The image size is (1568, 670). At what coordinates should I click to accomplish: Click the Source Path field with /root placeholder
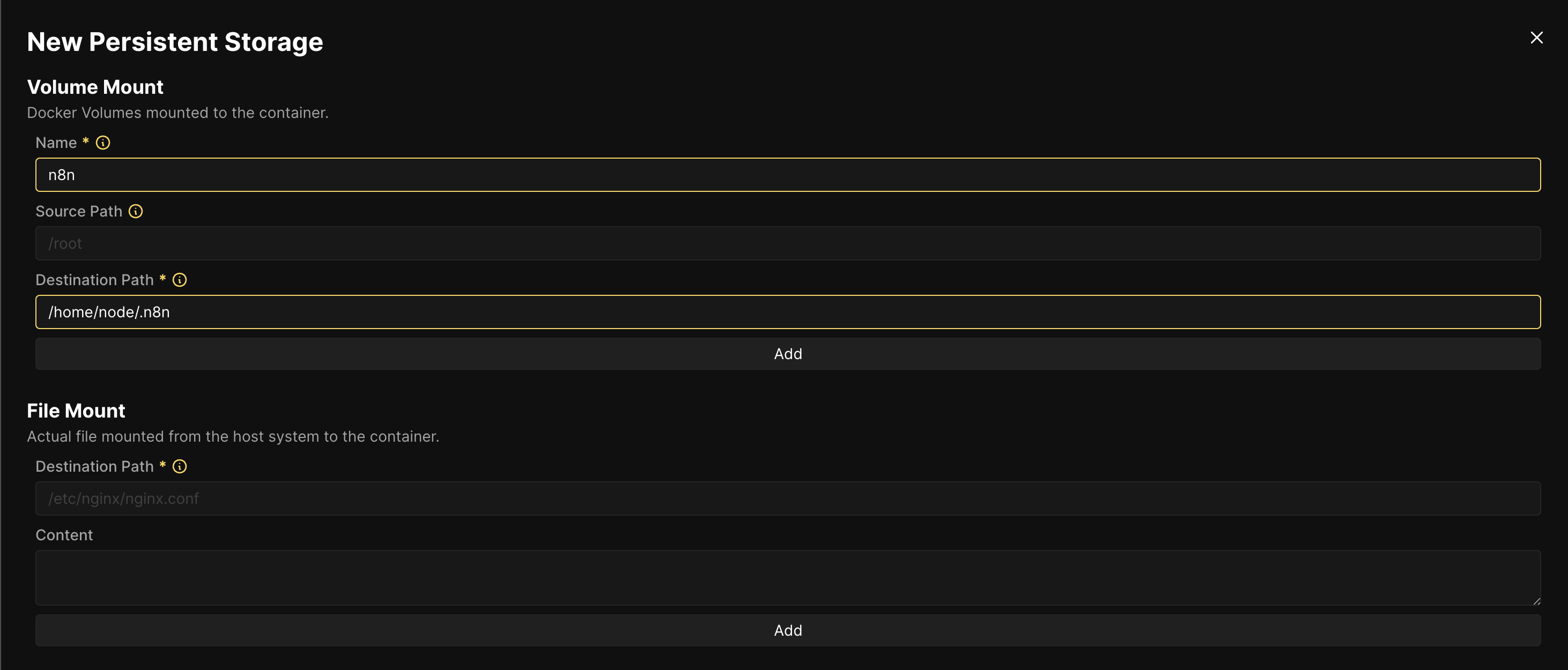(x=788, y=243)
